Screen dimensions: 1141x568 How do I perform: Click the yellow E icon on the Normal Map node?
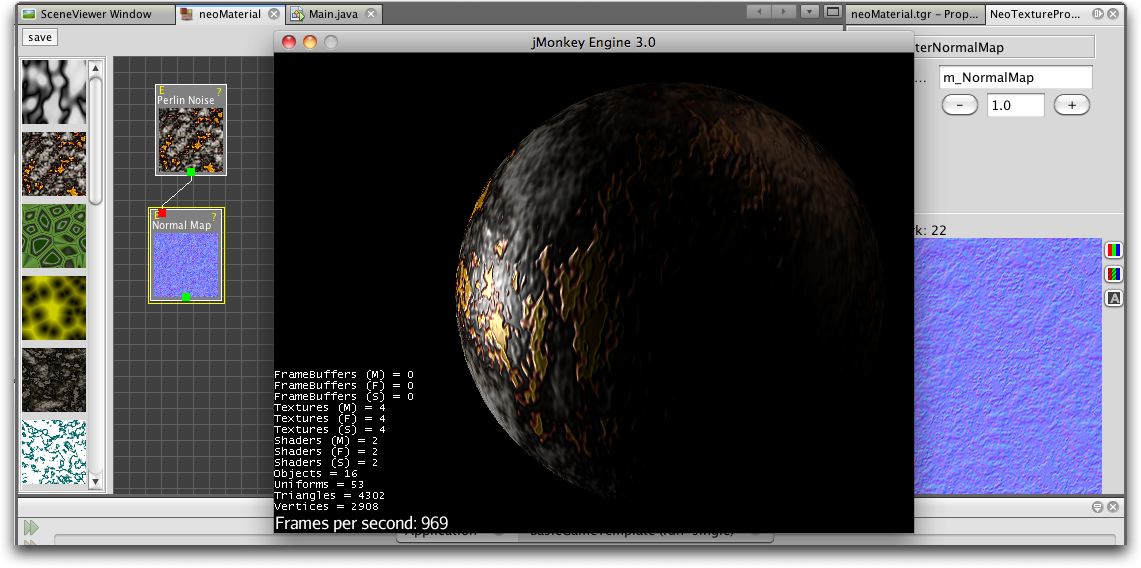156,215
